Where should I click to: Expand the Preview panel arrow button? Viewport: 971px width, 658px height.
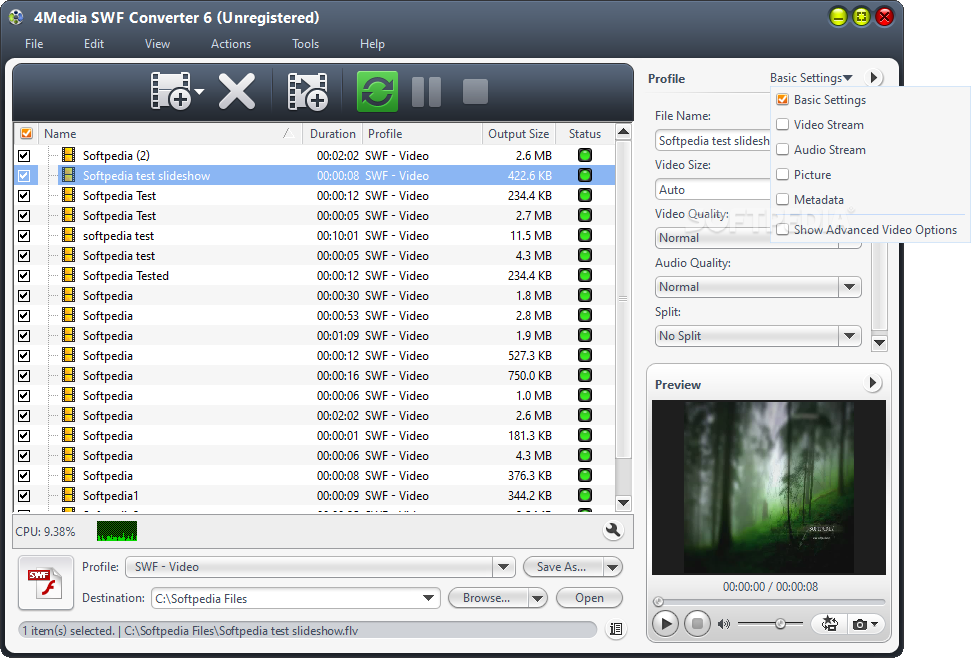click(873, 383)
